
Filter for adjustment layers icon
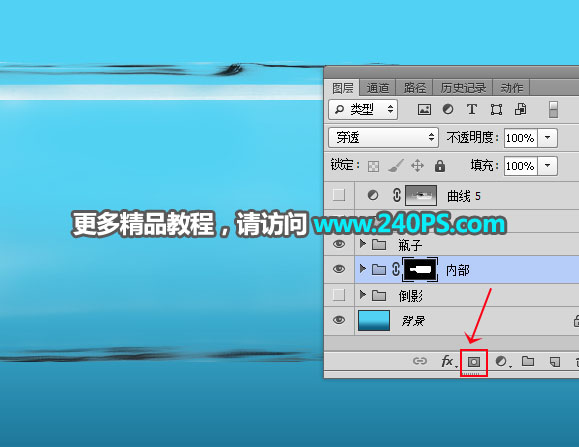pos(448,109)
